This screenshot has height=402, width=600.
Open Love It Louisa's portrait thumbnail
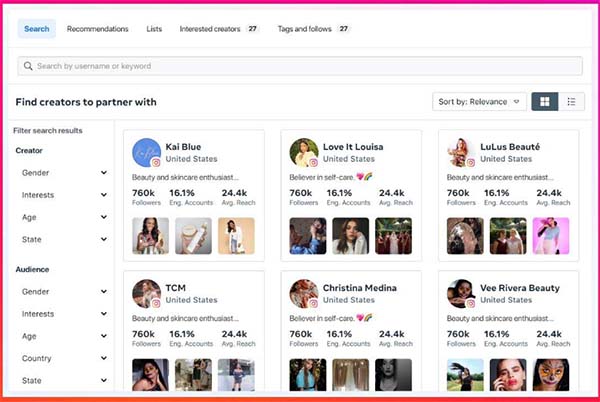click(x=351, y=236)
